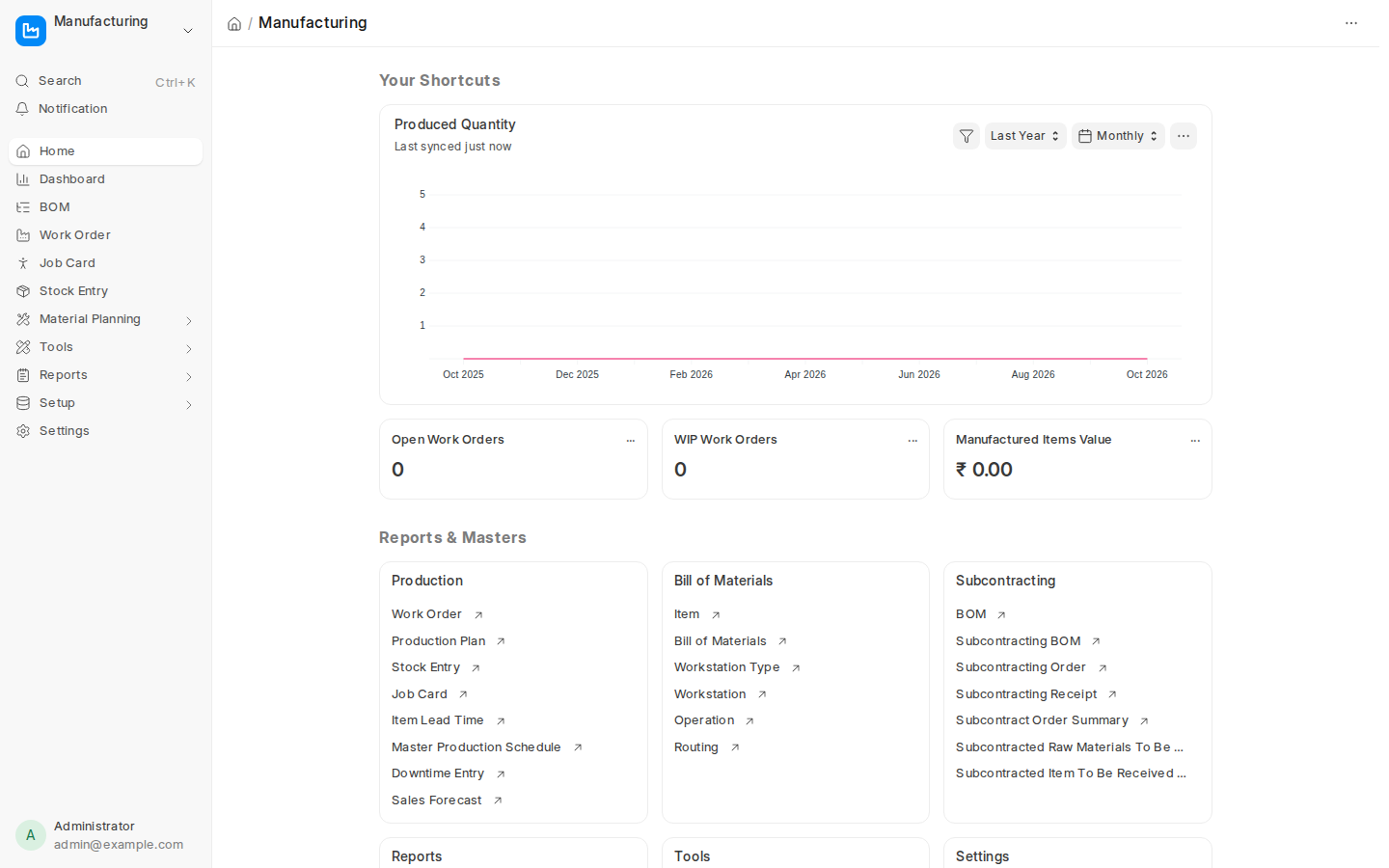This screenshot has width=1389, height=868.
Task: Click the Dashboard chart icon in sidebar
Action: (x=23, y=179)
